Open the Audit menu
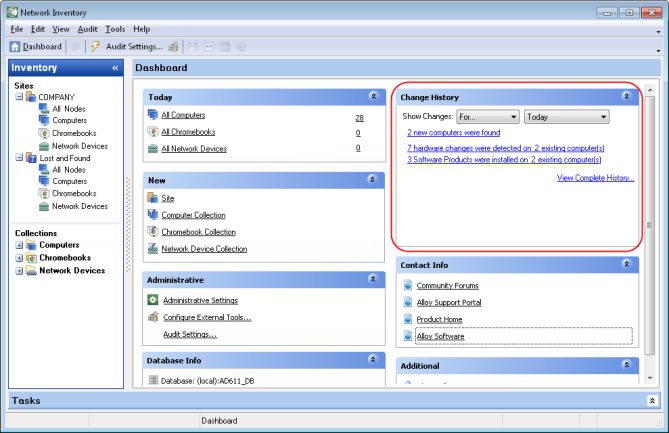The width and height of the screenshot is (669, 433). coord(87,29)
